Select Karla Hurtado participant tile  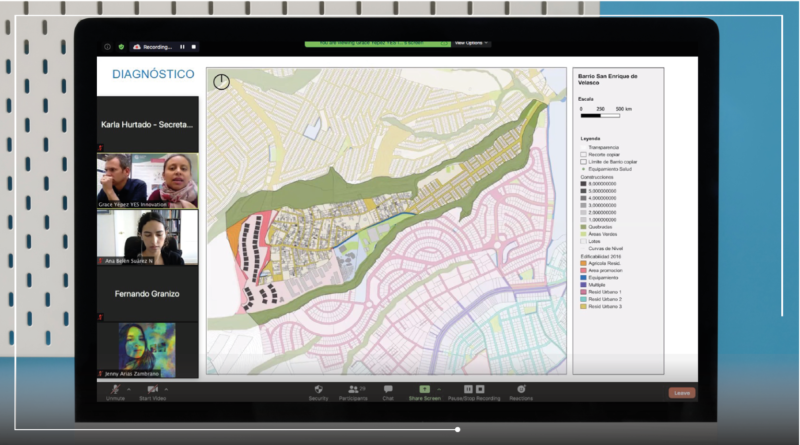147,124
